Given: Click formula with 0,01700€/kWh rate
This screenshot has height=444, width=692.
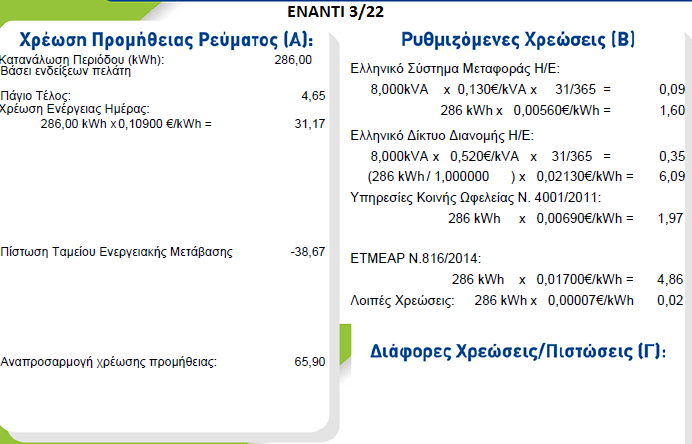Looking at the screenshot, I should pyautogui.click(x=543, y=279).
